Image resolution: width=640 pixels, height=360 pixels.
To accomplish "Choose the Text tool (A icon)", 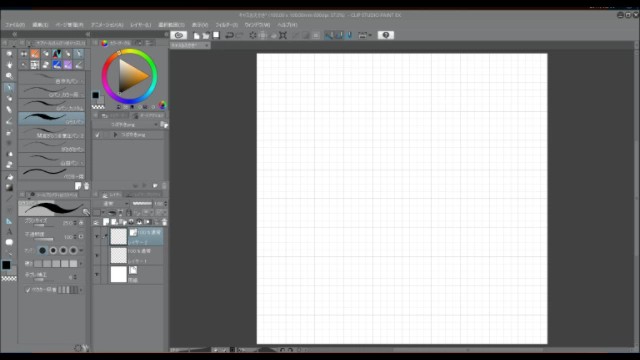I will 9,231.
